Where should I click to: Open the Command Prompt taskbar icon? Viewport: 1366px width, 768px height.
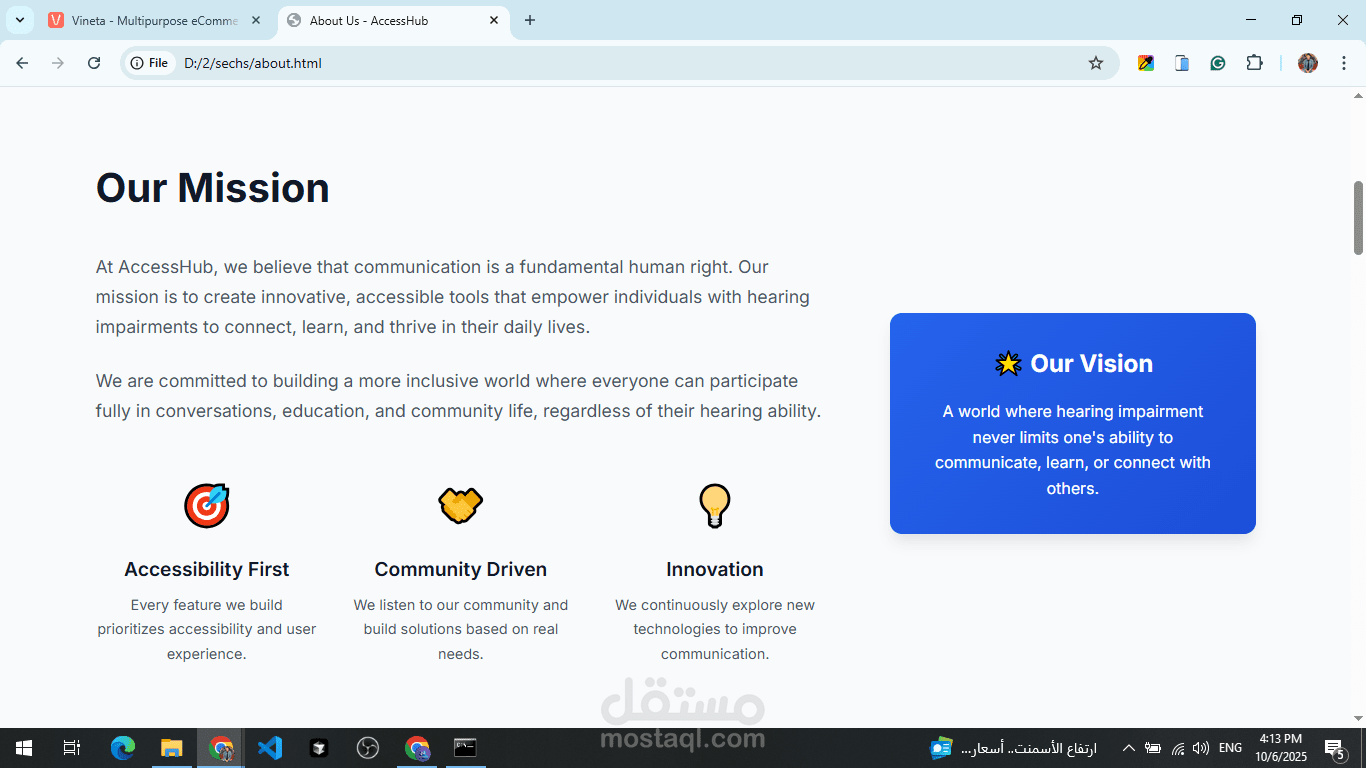click(466, 748)
